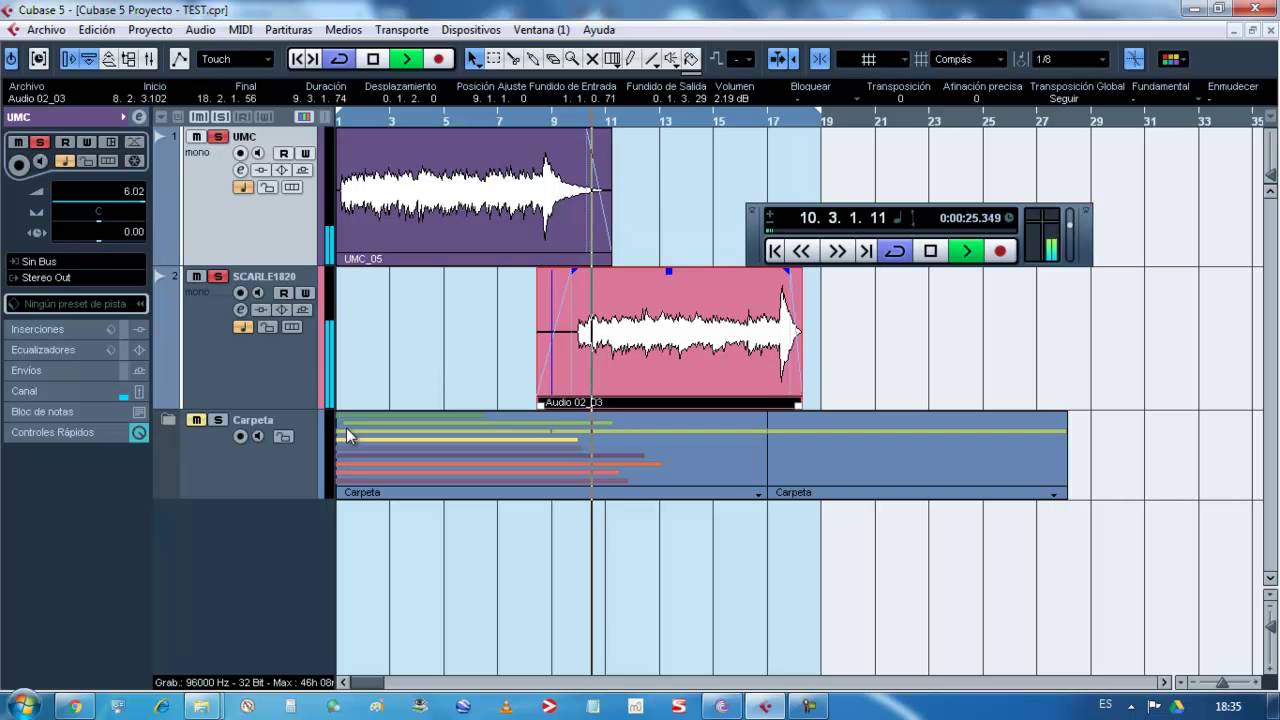Open channel settings 'e' on UMC track
1280x720 pixels.
coord(240,170)
